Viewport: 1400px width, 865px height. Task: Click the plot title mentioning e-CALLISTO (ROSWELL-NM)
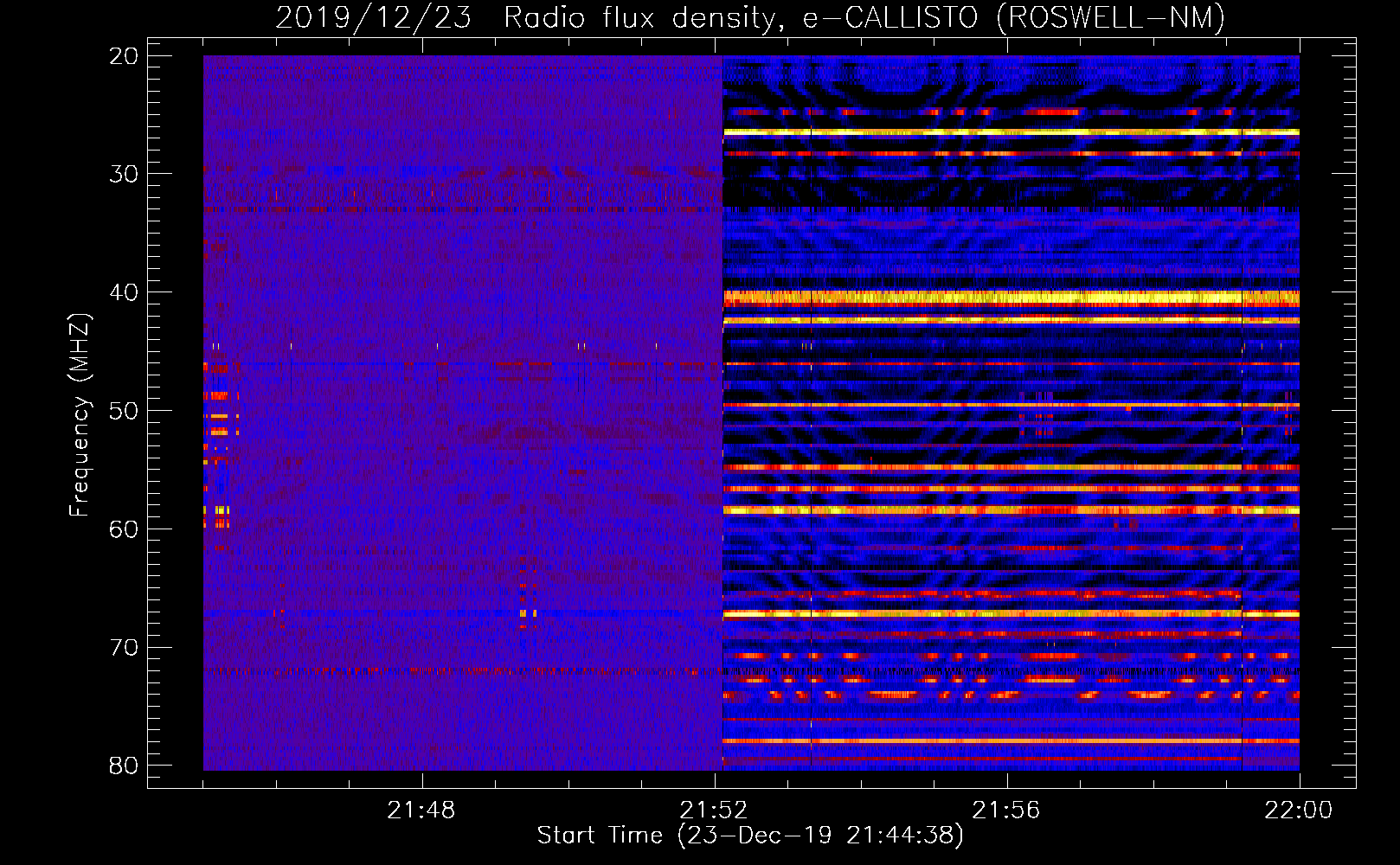(x=750, y=18)
